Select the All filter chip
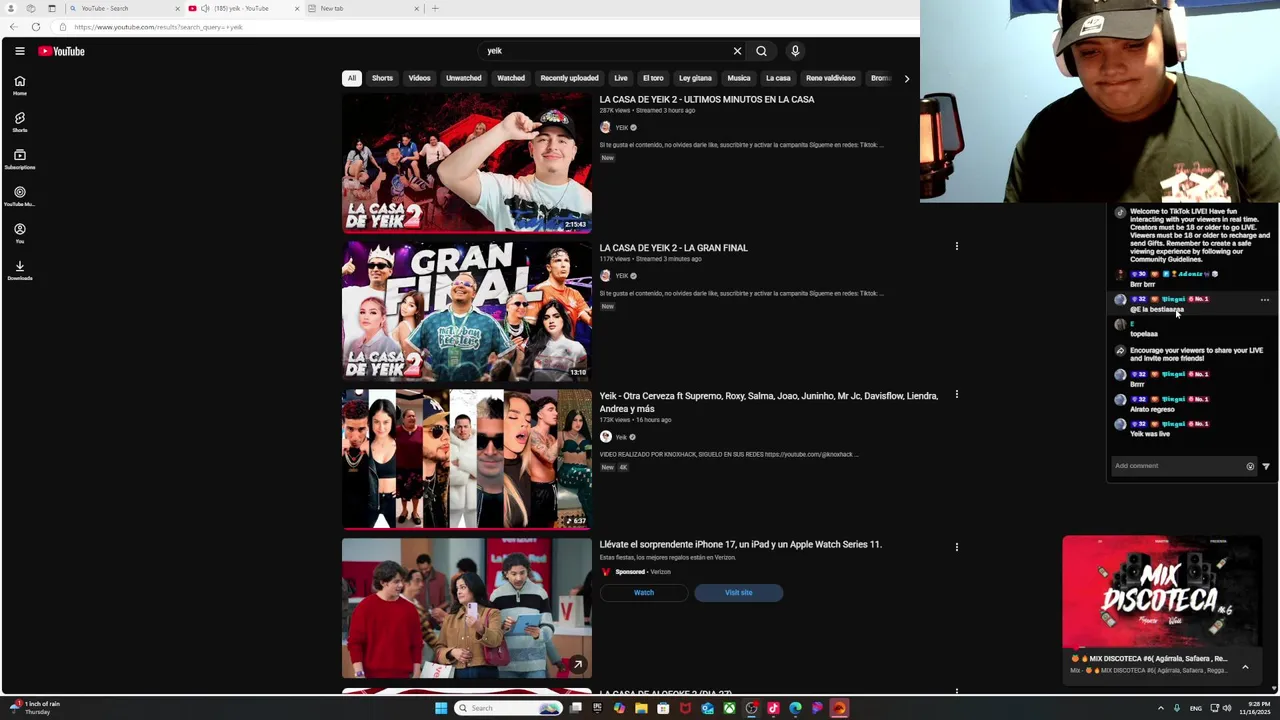The image size is (1280, 720). pos(351,78)
